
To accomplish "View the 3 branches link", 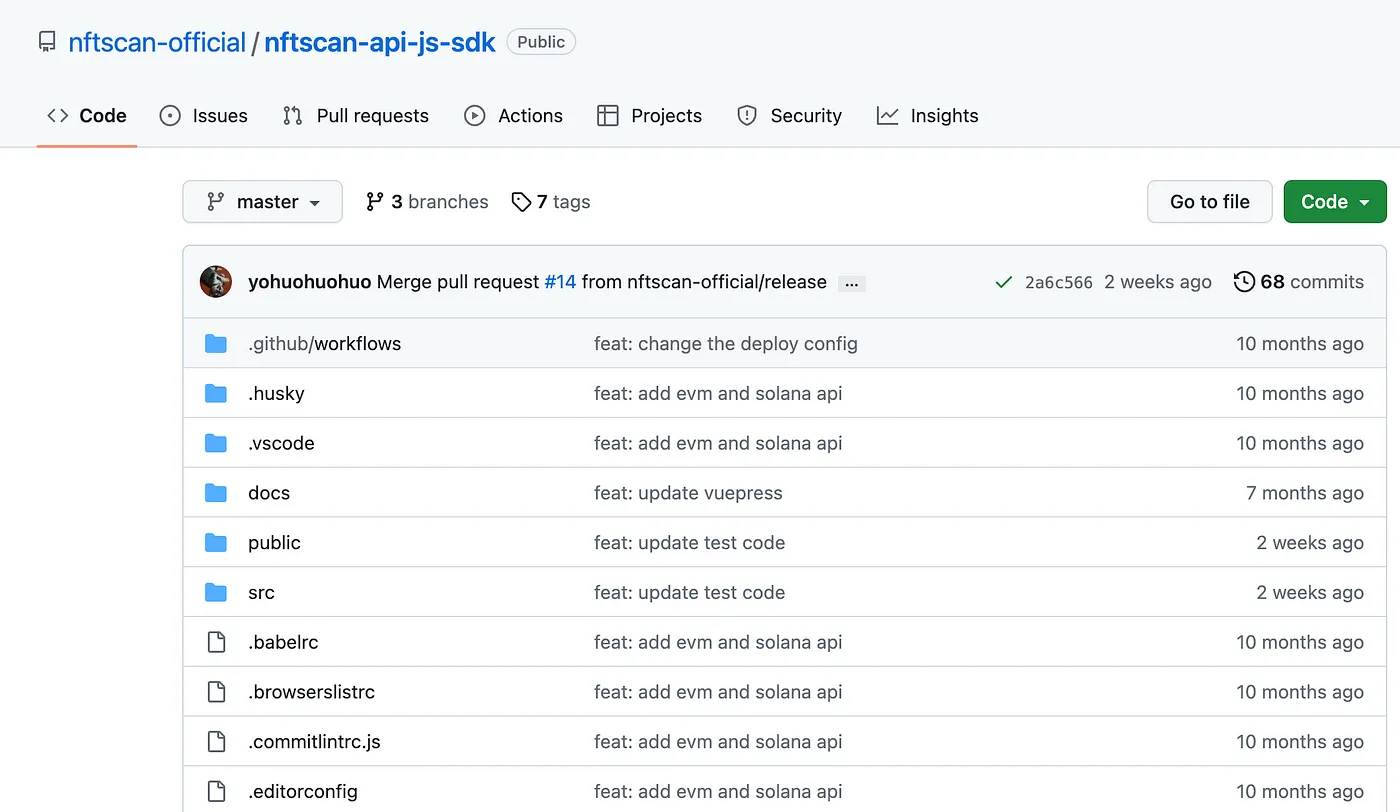I will [x=427, y=202].
